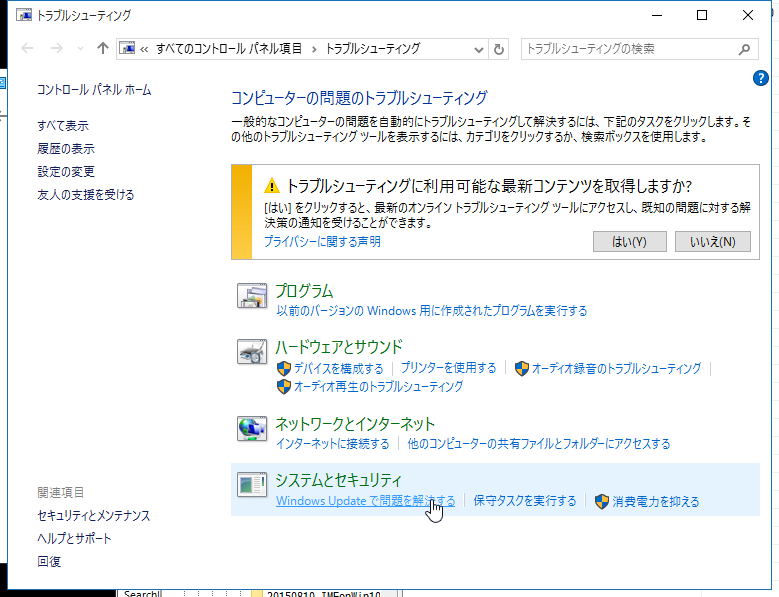Click 設定の変更 in the sidebar
The image size is (779, 597).
[66, 171]
